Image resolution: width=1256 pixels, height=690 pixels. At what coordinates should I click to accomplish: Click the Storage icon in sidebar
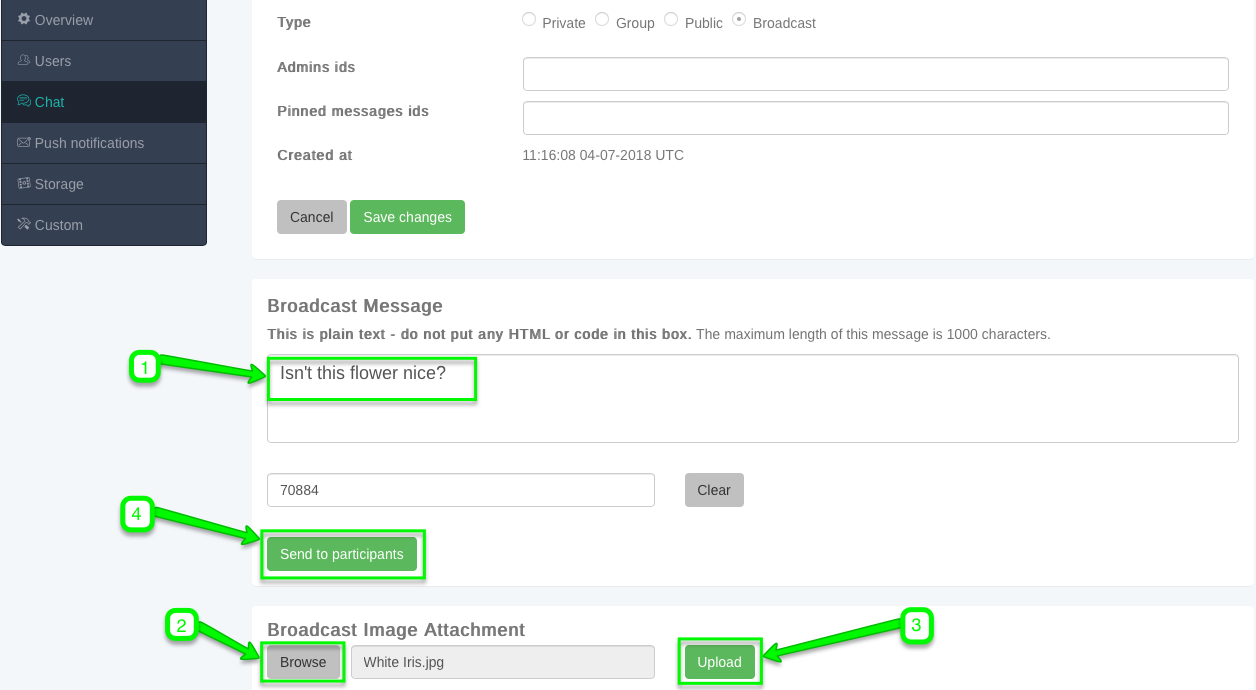tap(24, 183)
